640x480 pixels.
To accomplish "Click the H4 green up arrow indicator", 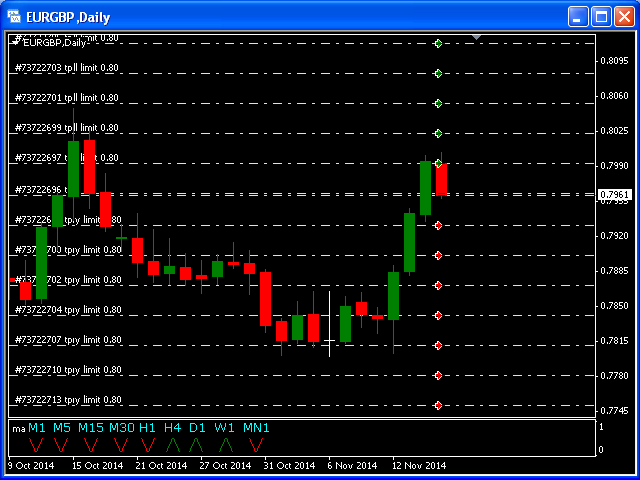I will click(x=173, y=444).
